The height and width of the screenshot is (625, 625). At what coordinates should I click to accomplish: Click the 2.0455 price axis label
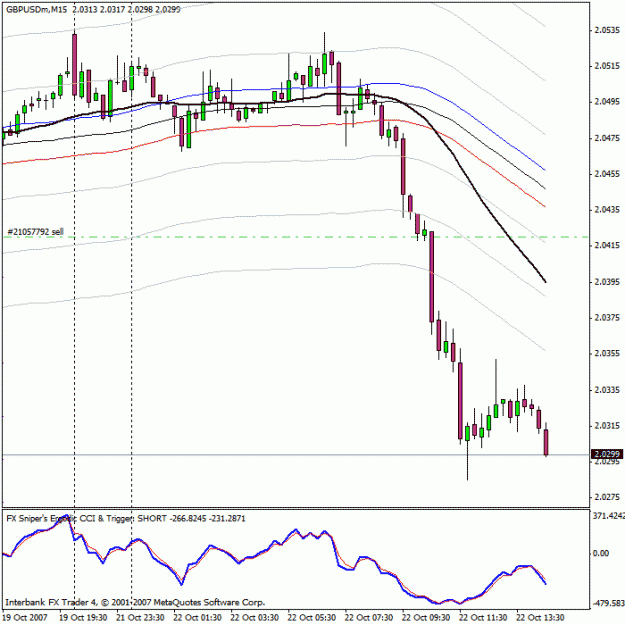607,174
